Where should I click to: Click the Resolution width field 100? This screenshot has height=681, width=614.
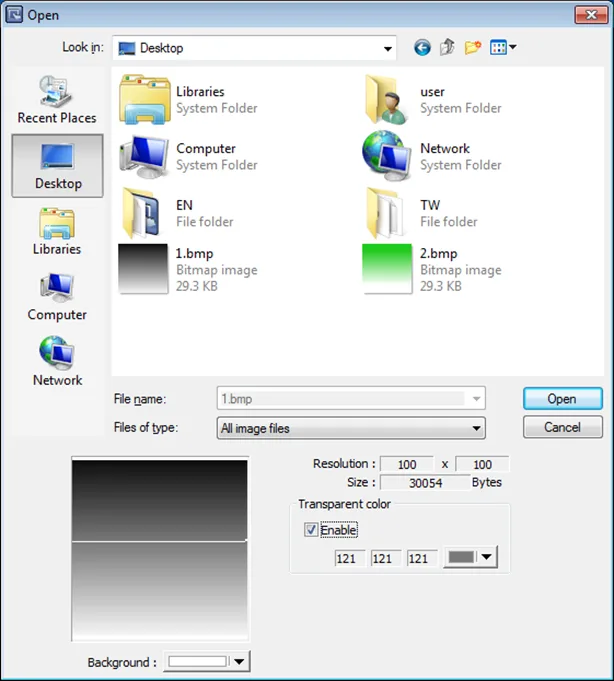click(407, 464)
